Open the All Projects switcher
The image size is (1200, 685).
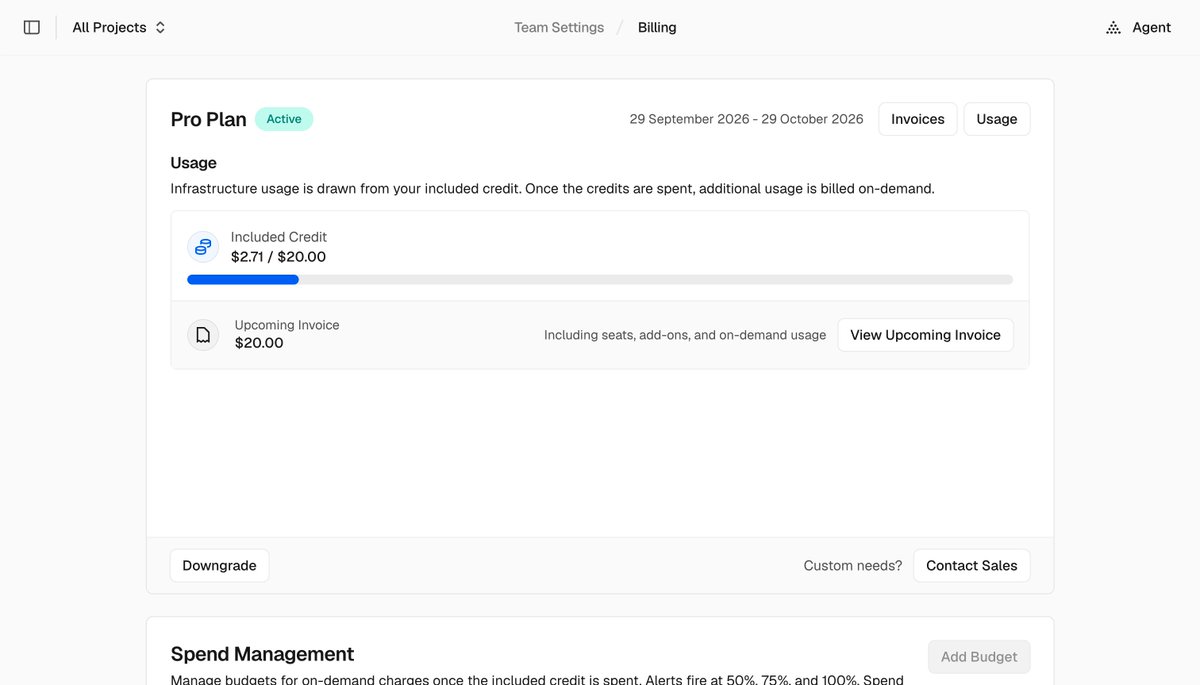[x=119, y=28]
